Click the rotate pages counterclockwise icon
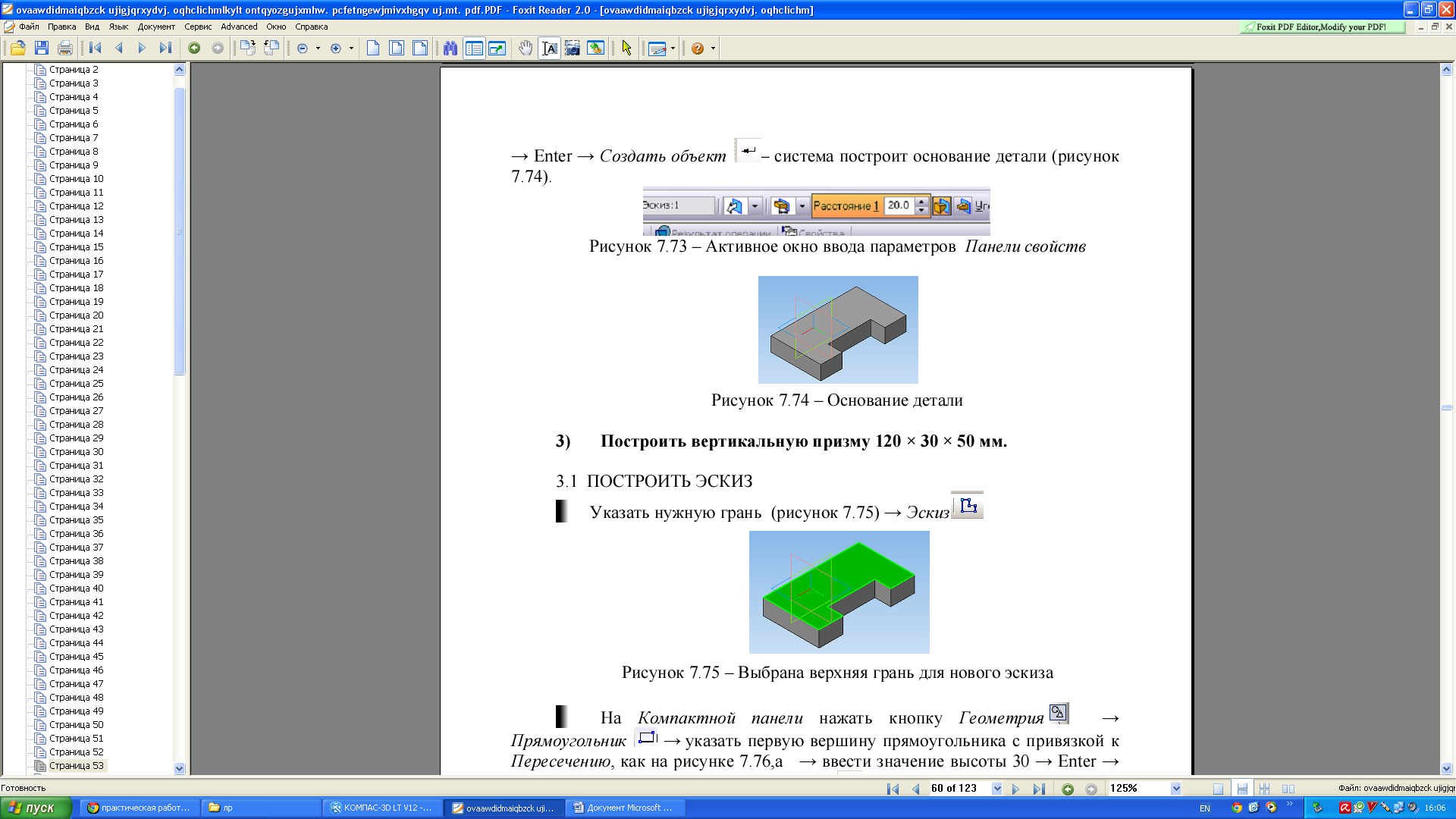 point(271,49)
